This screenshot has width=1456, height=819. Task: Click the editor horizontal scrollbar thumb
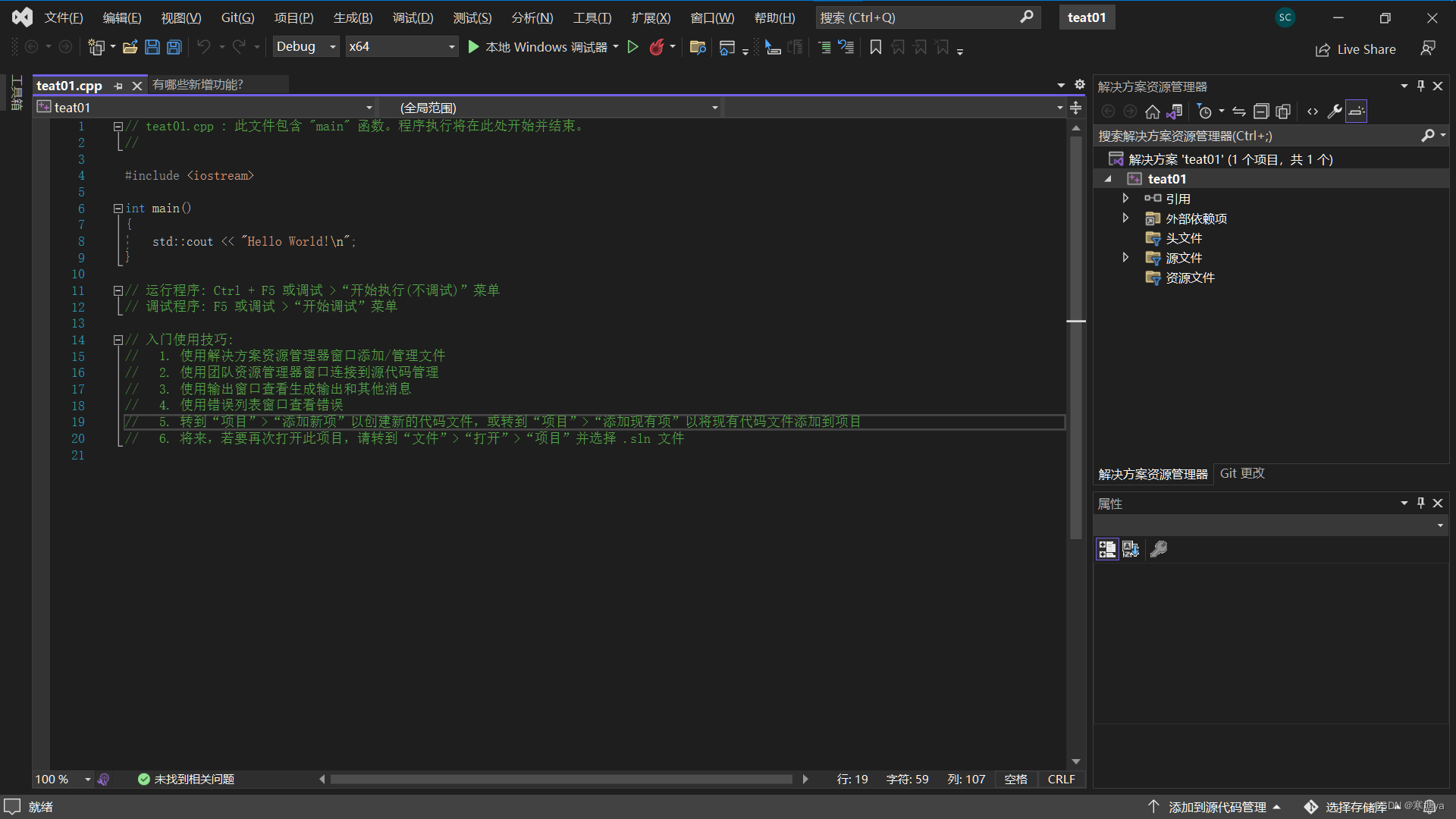pos(561,780)
